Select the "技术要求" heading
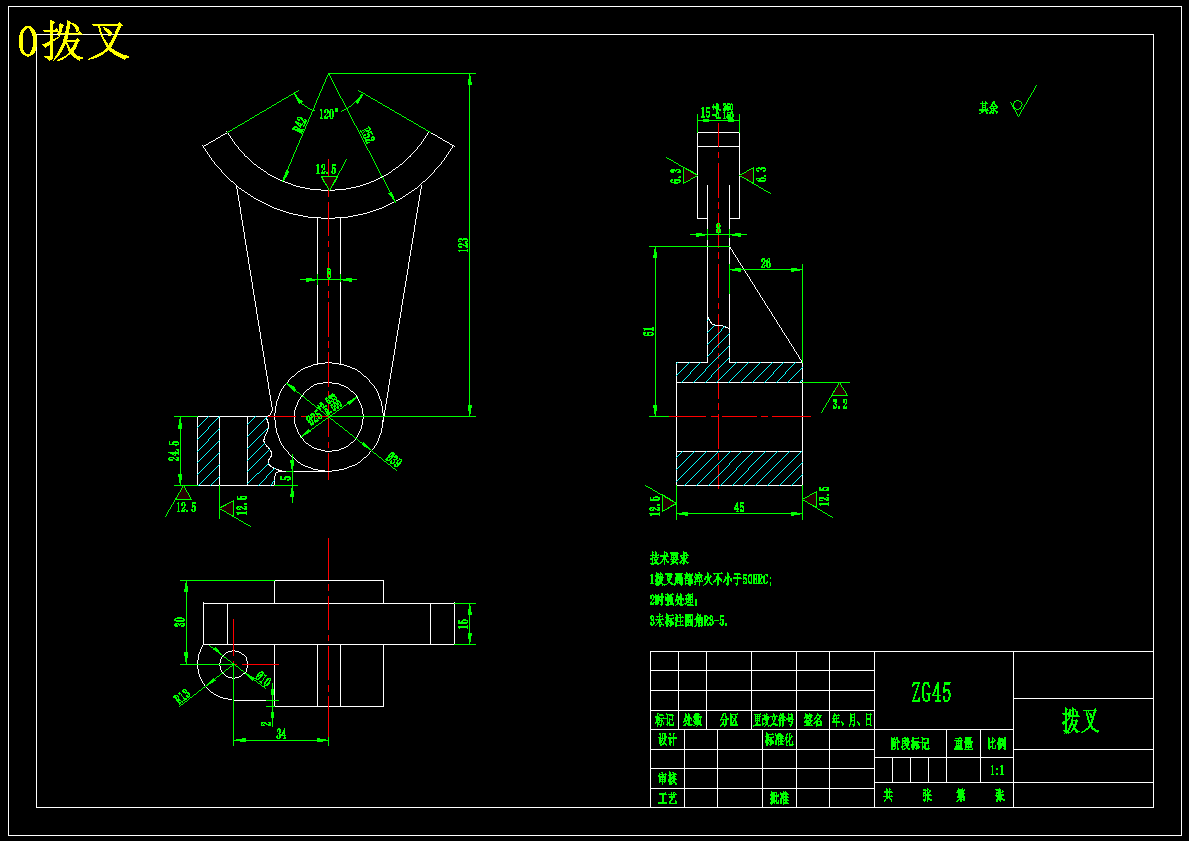Viewport: 1189px width, 841px height. (x=670, y=558)
